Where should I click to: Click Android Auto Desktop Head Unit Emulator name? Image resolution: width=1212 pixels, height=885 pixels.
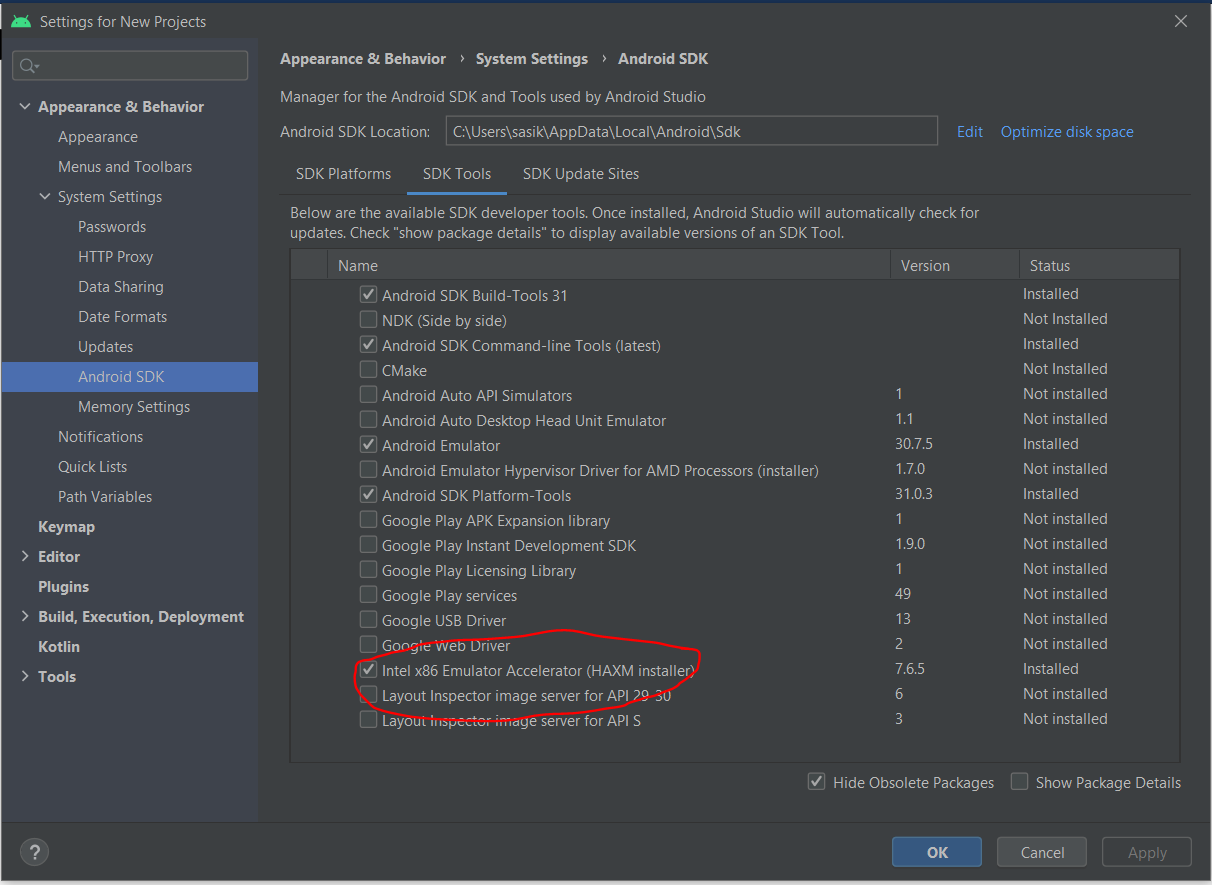(x=524, y=421)
